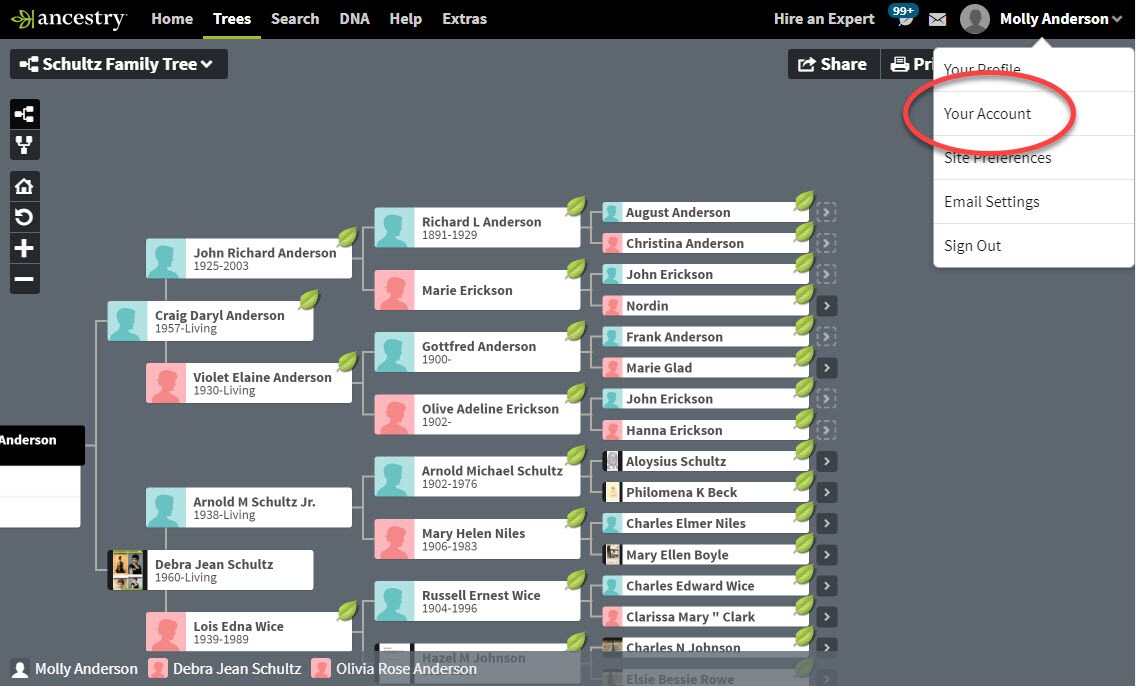Switch to pedigree view icon

[x=25, y=114]
